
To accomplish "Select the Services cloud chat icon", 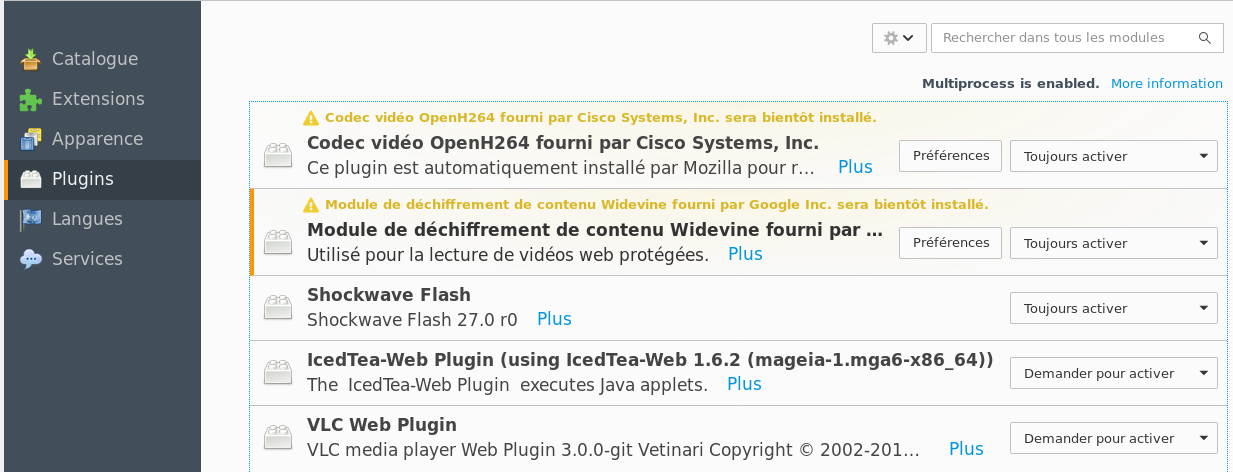I will coord(31,259).
